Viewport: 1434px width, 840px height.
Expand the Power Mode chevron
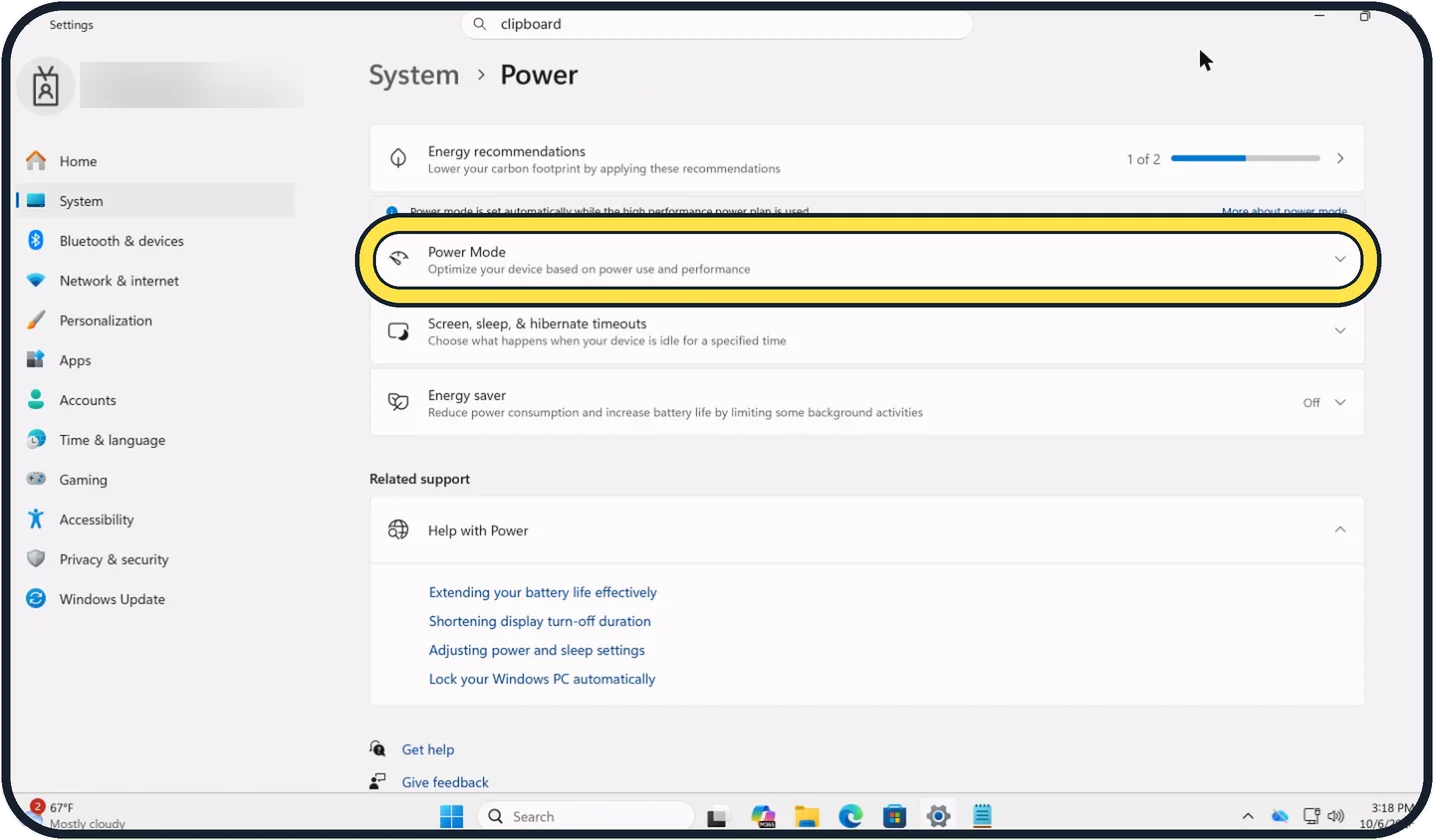pyautogui.click(x=1340, y=260)
